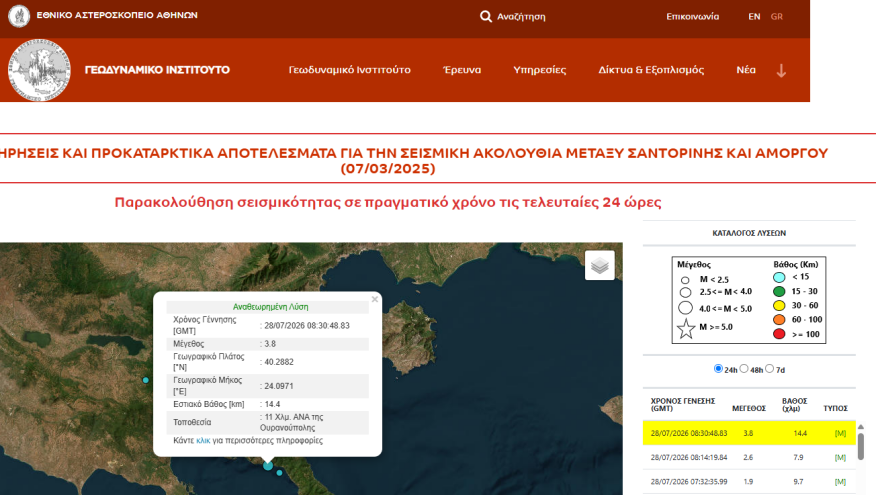Open the Υπηρεσίες menu
Image resolution: width=880 pixels, height=495 pixels.
(x=539, y=70)
